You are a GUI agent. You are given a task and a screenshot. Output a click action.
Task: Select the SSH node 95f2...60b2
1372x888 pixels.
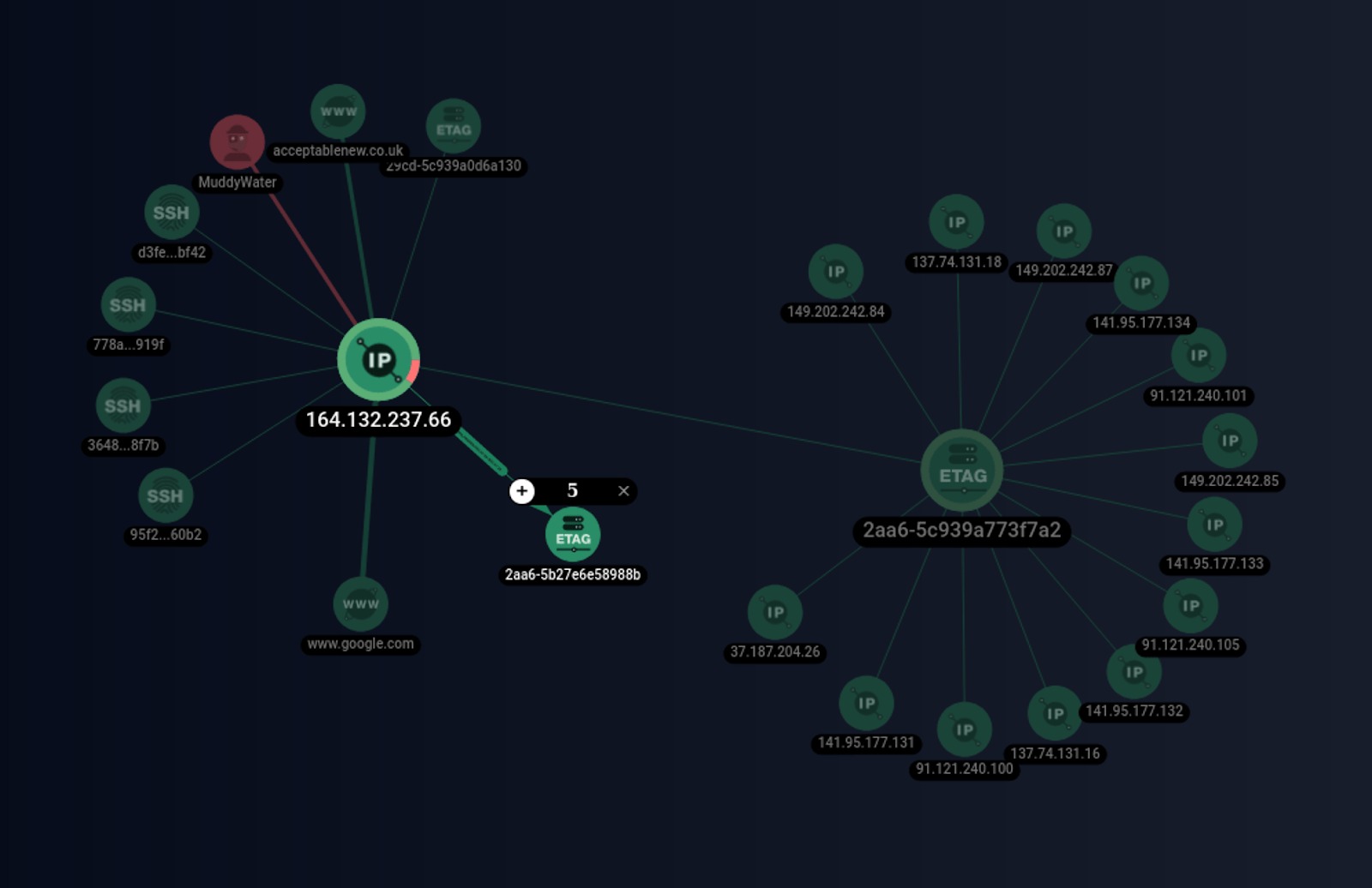(x=165, y=495)
